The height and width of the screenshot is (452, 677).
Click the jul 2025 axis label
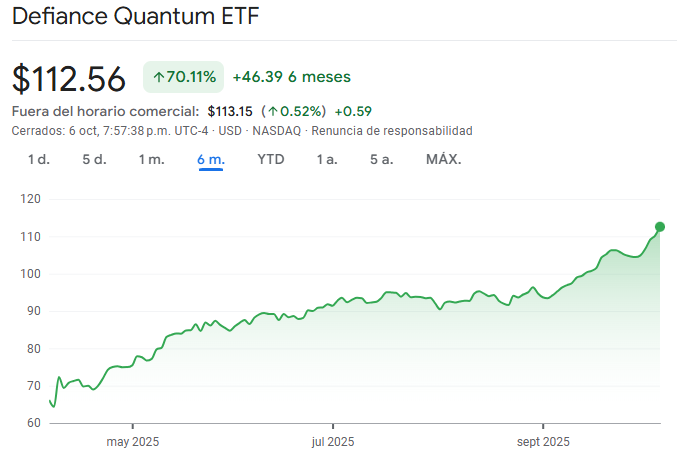[x=333, y=441]
